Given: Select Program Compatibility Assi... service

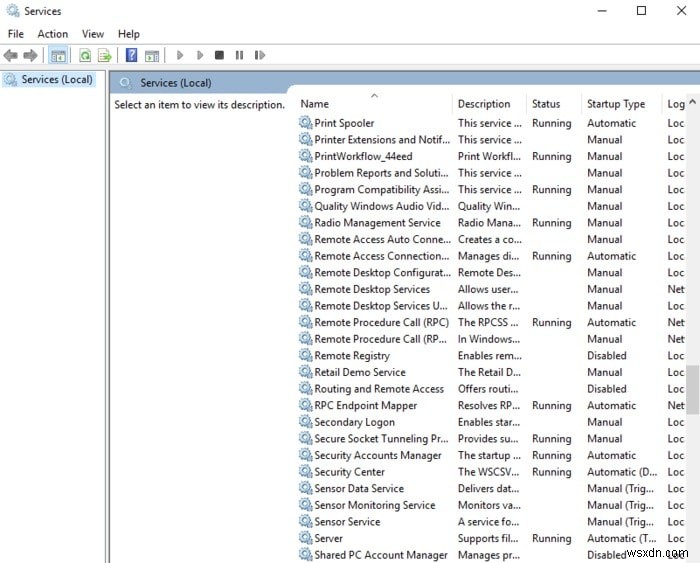Looking at the screenshot, I should (x=381, y=189).
